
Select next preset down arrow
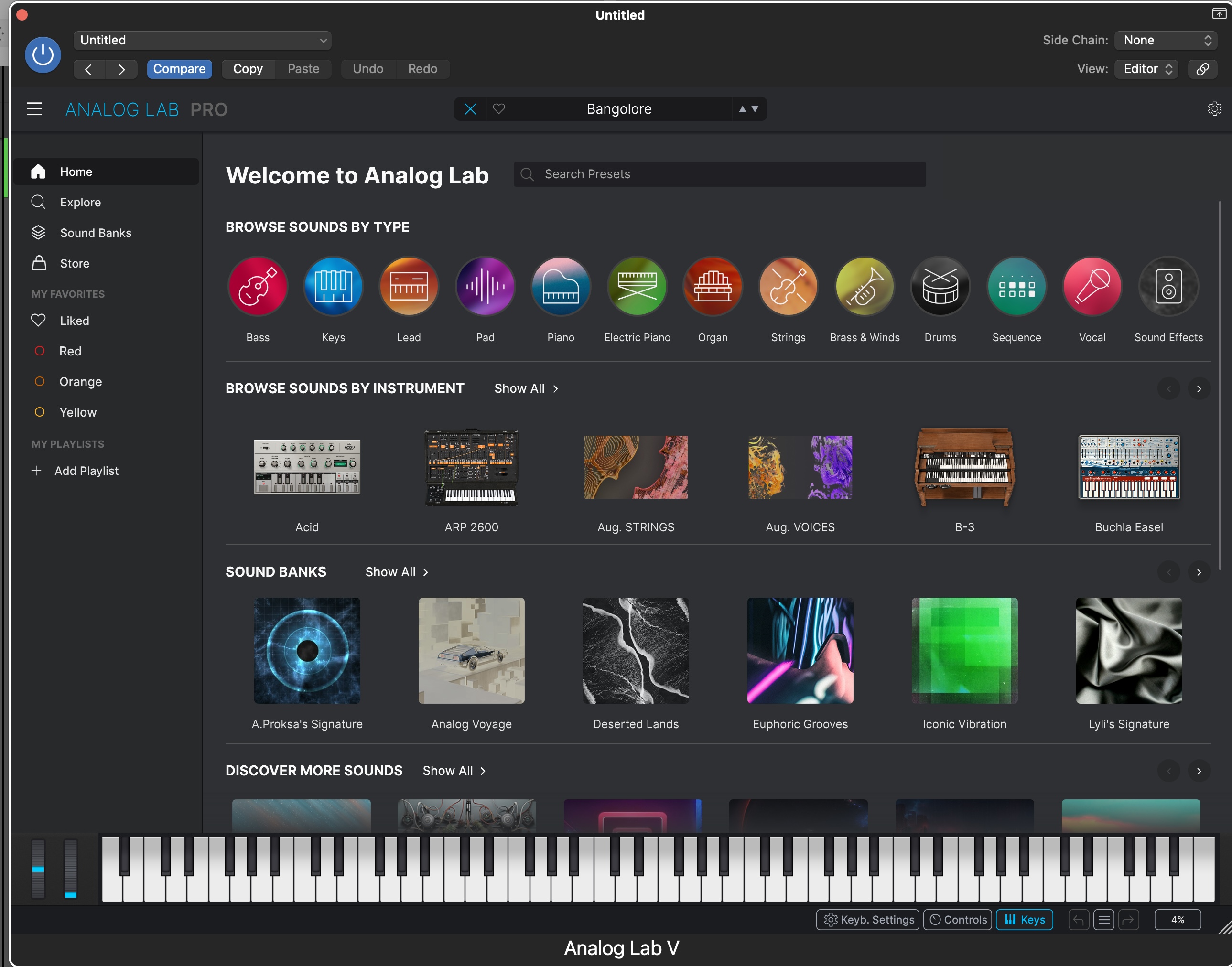[x=755, y=109]
